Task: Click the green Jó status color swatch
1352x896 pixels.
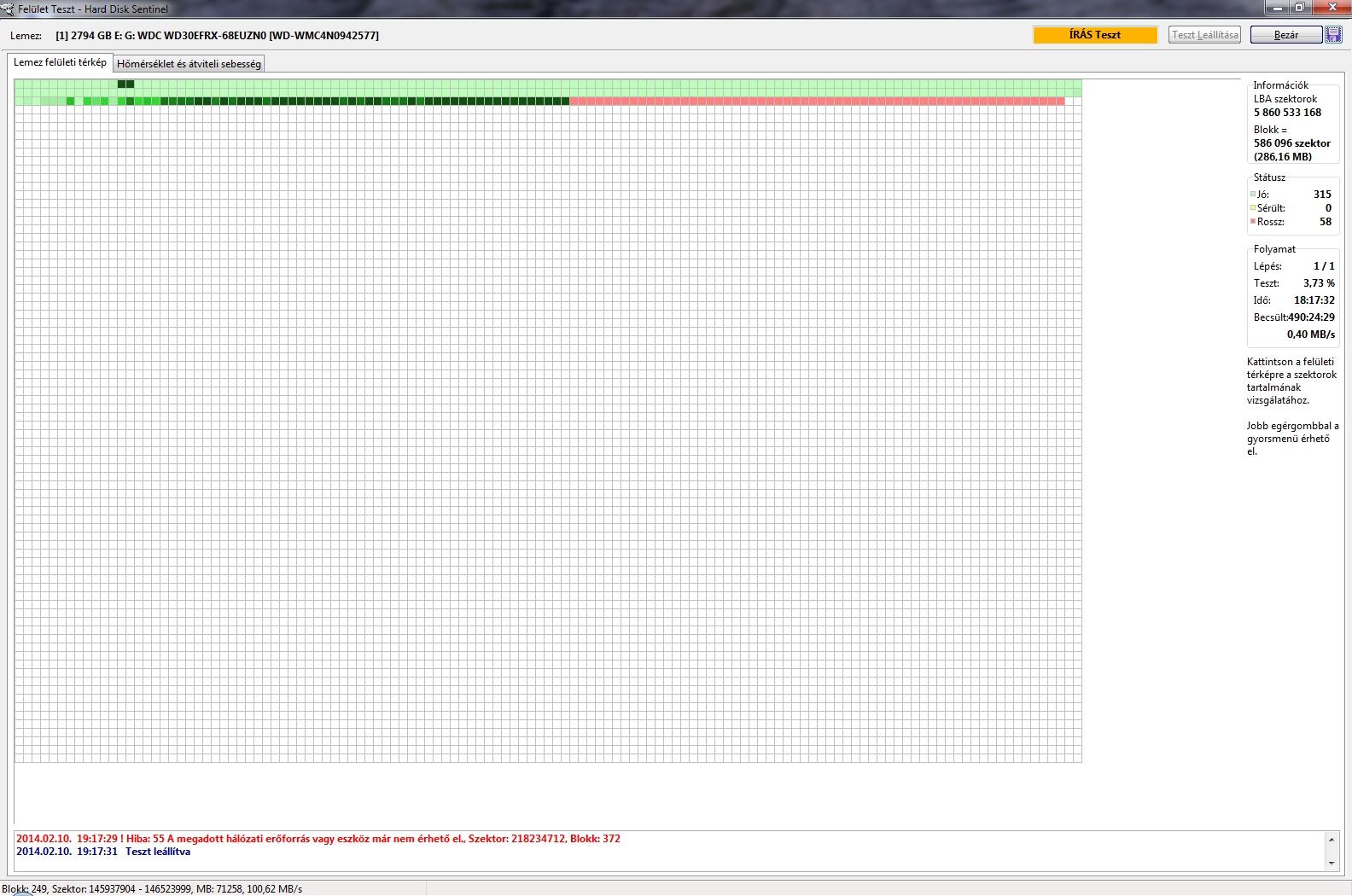Action: click(x=1253, y=195)
